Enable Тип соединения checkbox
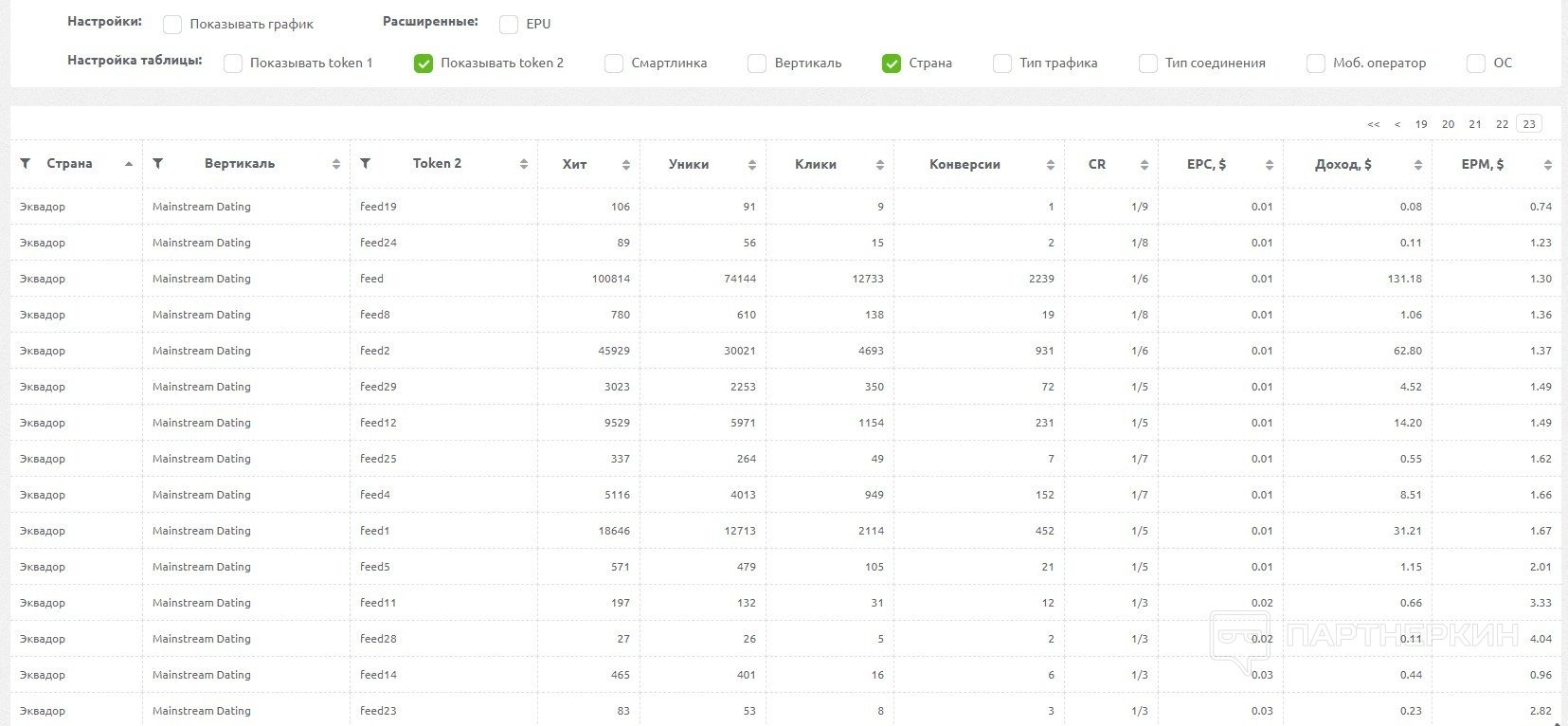Viewport: 1568px width, 726px height. [1148, 64]
